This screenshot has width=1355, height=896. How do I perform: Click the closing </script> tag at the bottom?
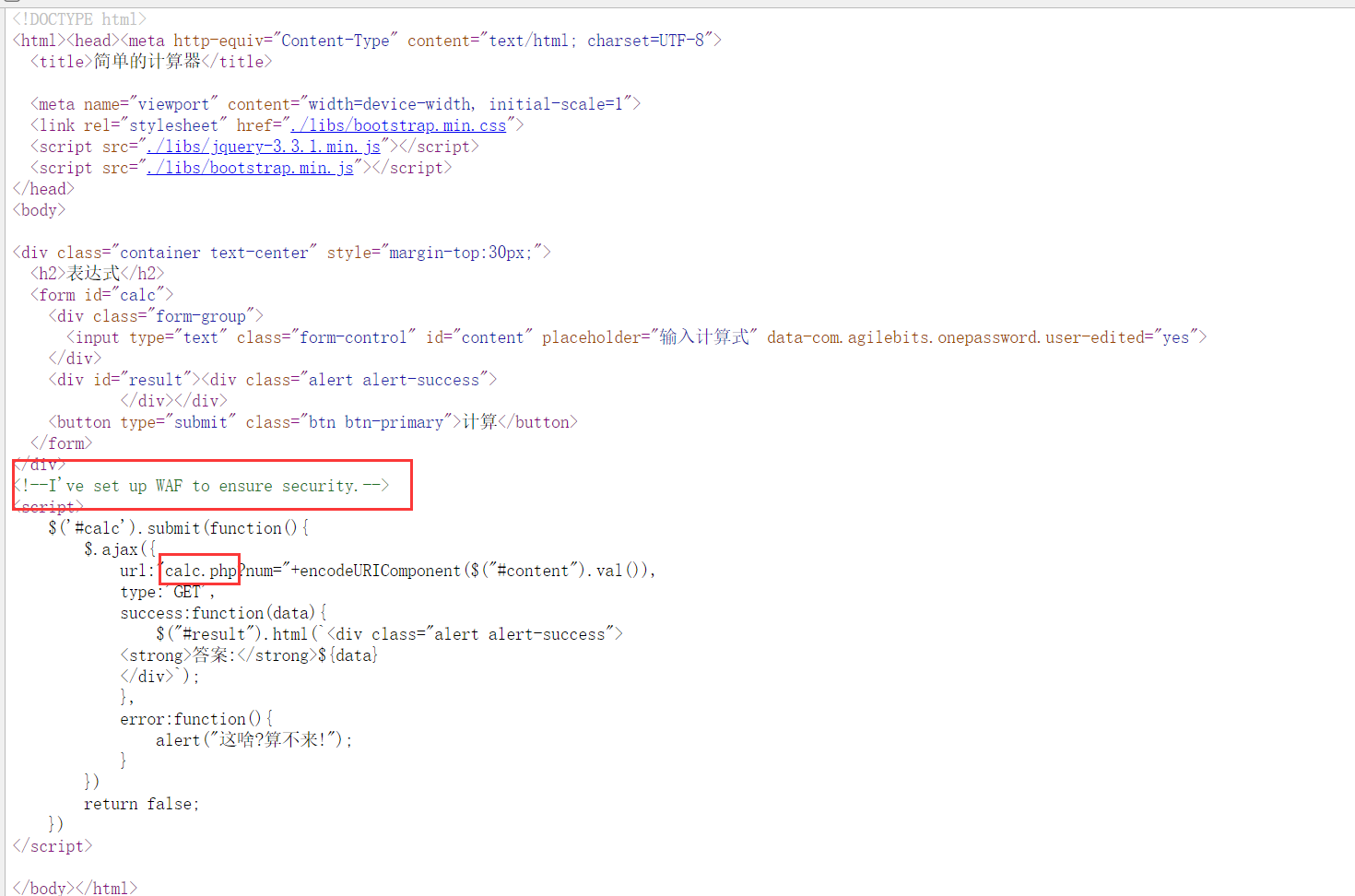click(x=53, y=846)
